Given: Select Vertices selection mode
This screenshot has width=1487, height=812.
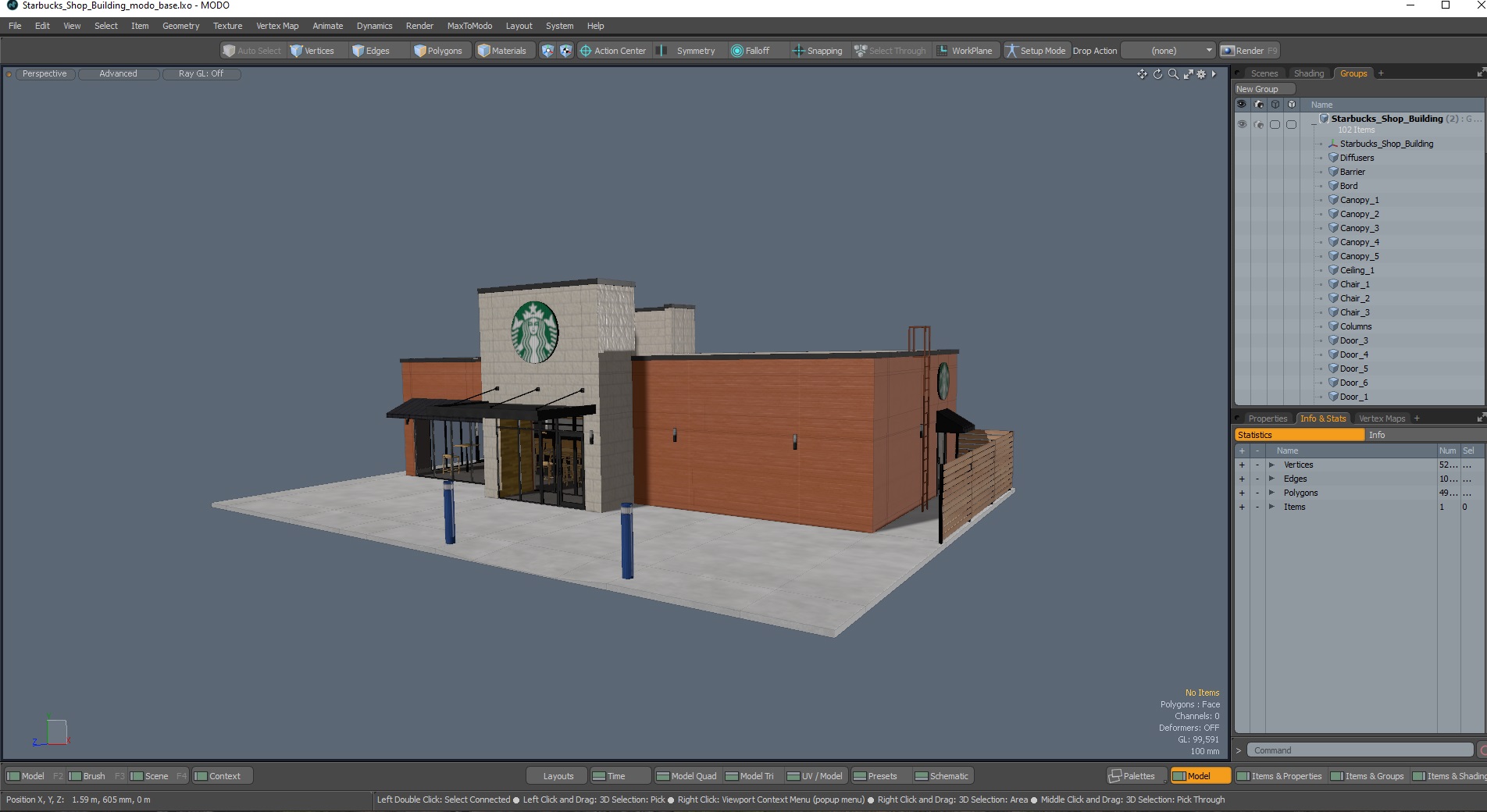Looking at the screenshot, I should 312,51.
